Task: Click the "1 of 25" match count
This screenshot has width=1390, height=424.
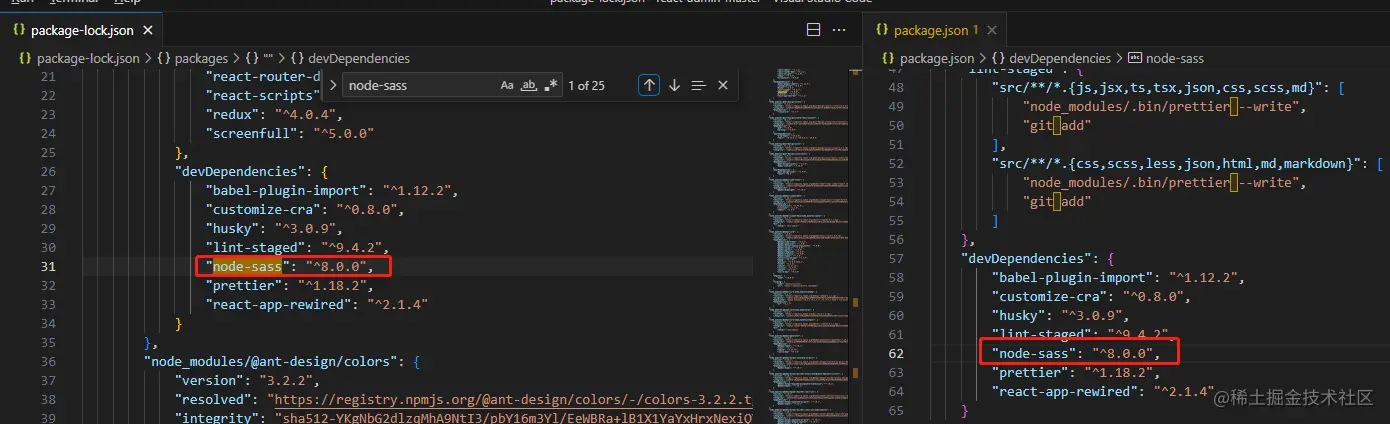Action: point(586,86)
